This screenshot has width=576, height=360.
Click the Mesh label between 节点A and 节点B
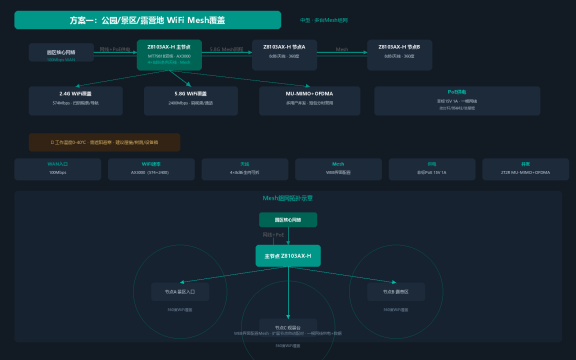coord(342,49)
